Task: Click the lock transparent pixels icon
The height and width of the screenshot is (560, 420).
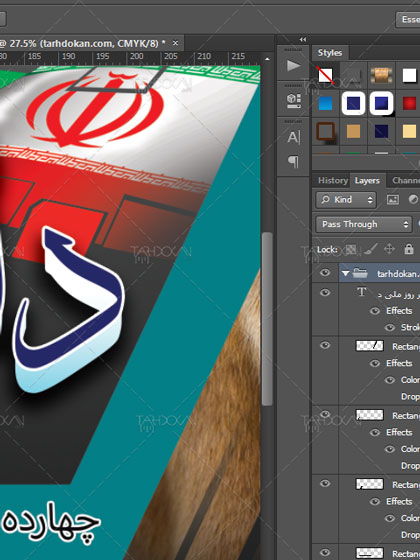Action: pos(351,249)
